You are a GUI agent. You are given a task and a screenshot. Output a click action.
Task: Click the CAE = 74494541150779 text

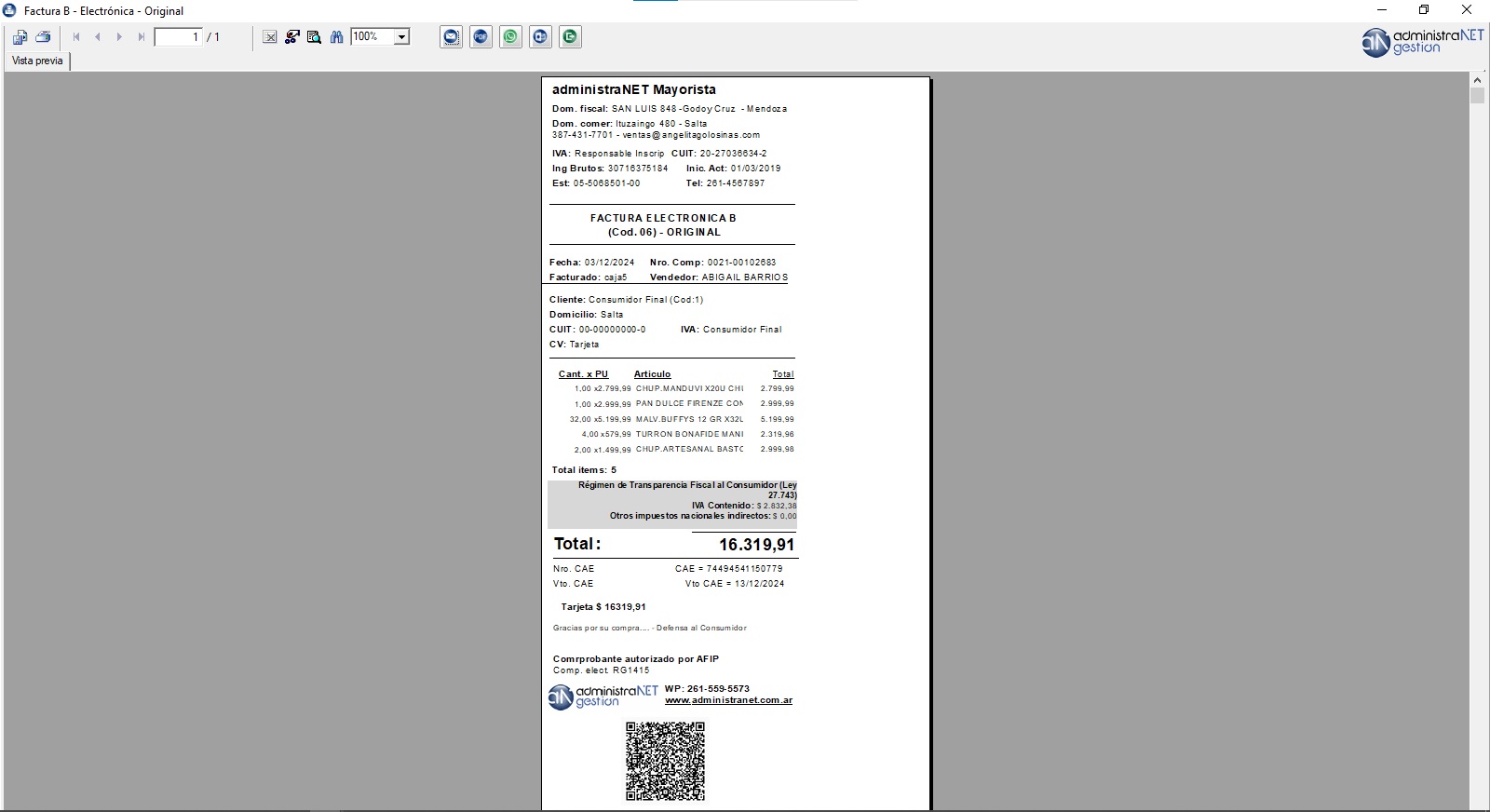(729, 569)
